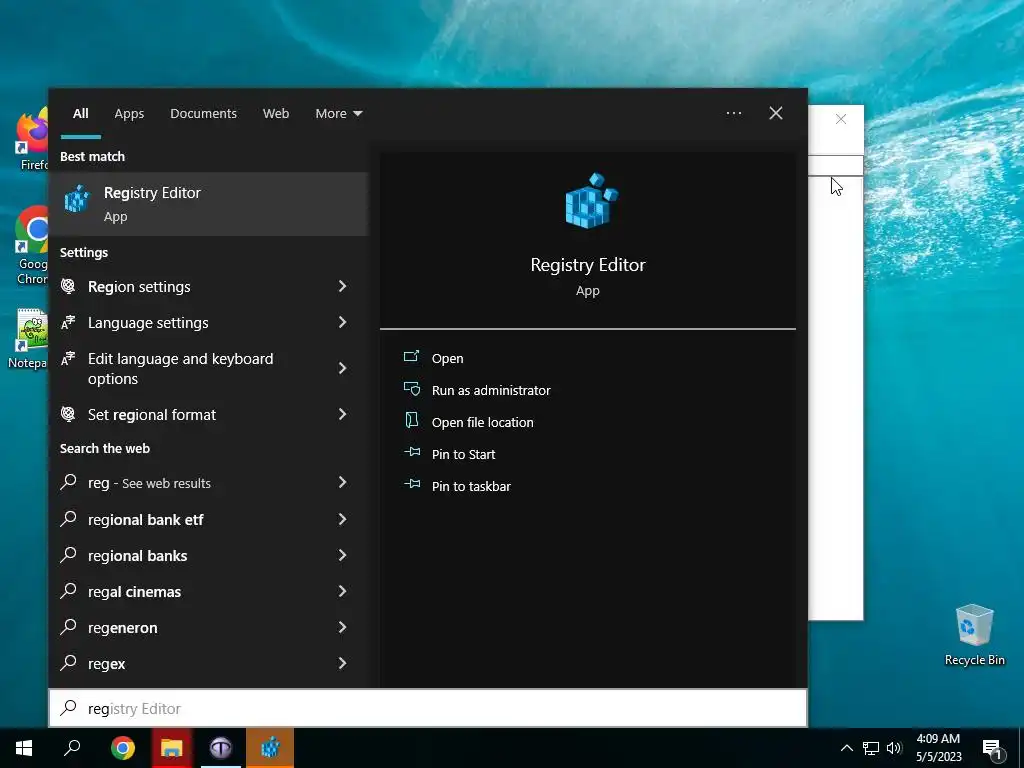Click the Pin to taskbar pin icon
Image resolution: width=1024 pixels, height=768 pixels.
(412, 484)
